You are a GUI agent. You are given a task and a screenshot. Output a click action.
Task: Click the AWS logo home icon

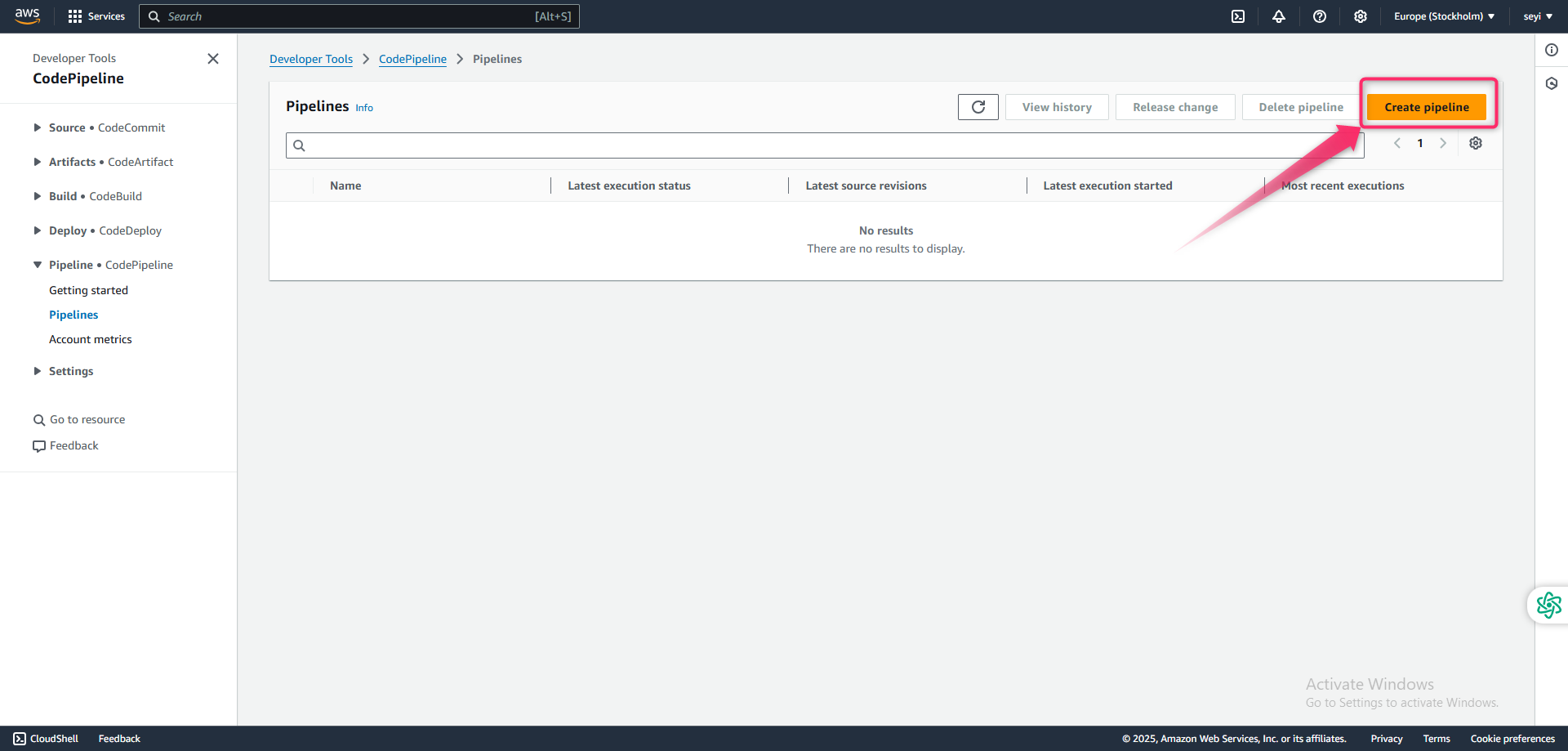pyautogui.click(x=27, y=16)
